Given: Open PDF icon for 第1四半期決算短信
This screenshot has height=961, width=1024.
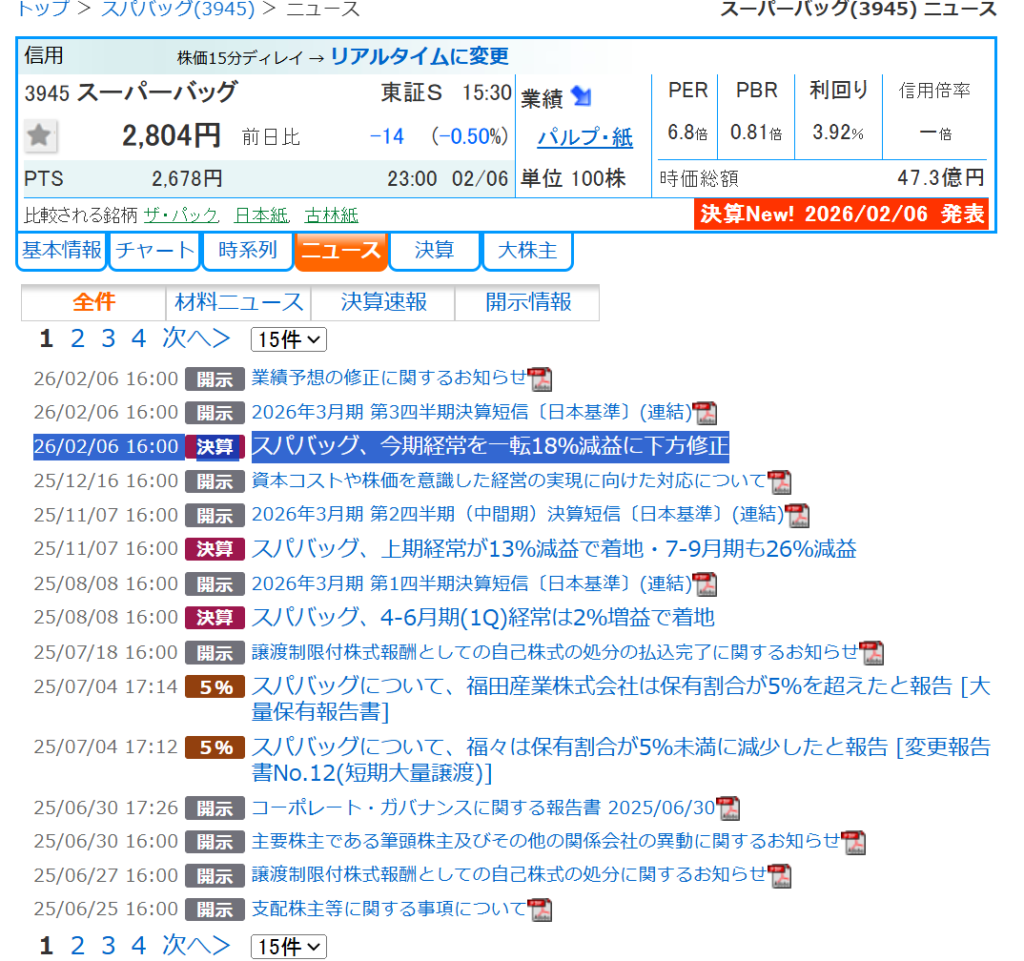Looking at the screenshot, I should pos(706,584).
